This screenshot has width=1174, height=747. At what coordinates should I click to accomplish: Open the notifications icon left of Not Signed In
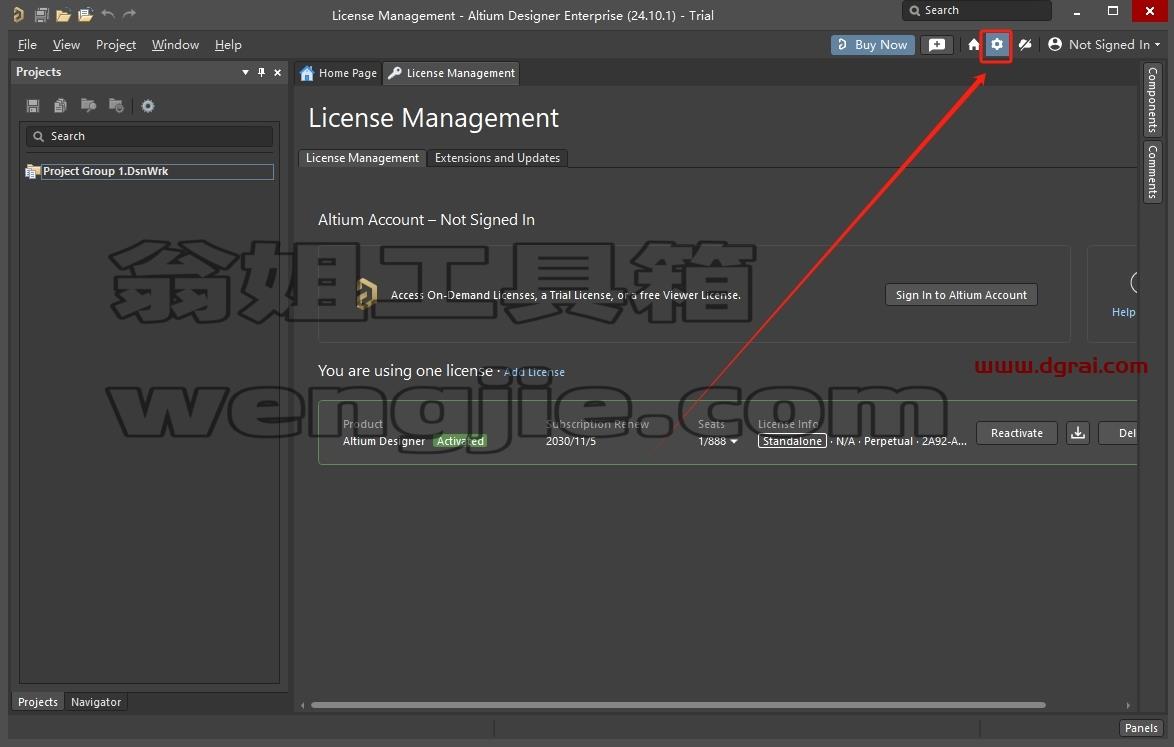pos(1025,45)
